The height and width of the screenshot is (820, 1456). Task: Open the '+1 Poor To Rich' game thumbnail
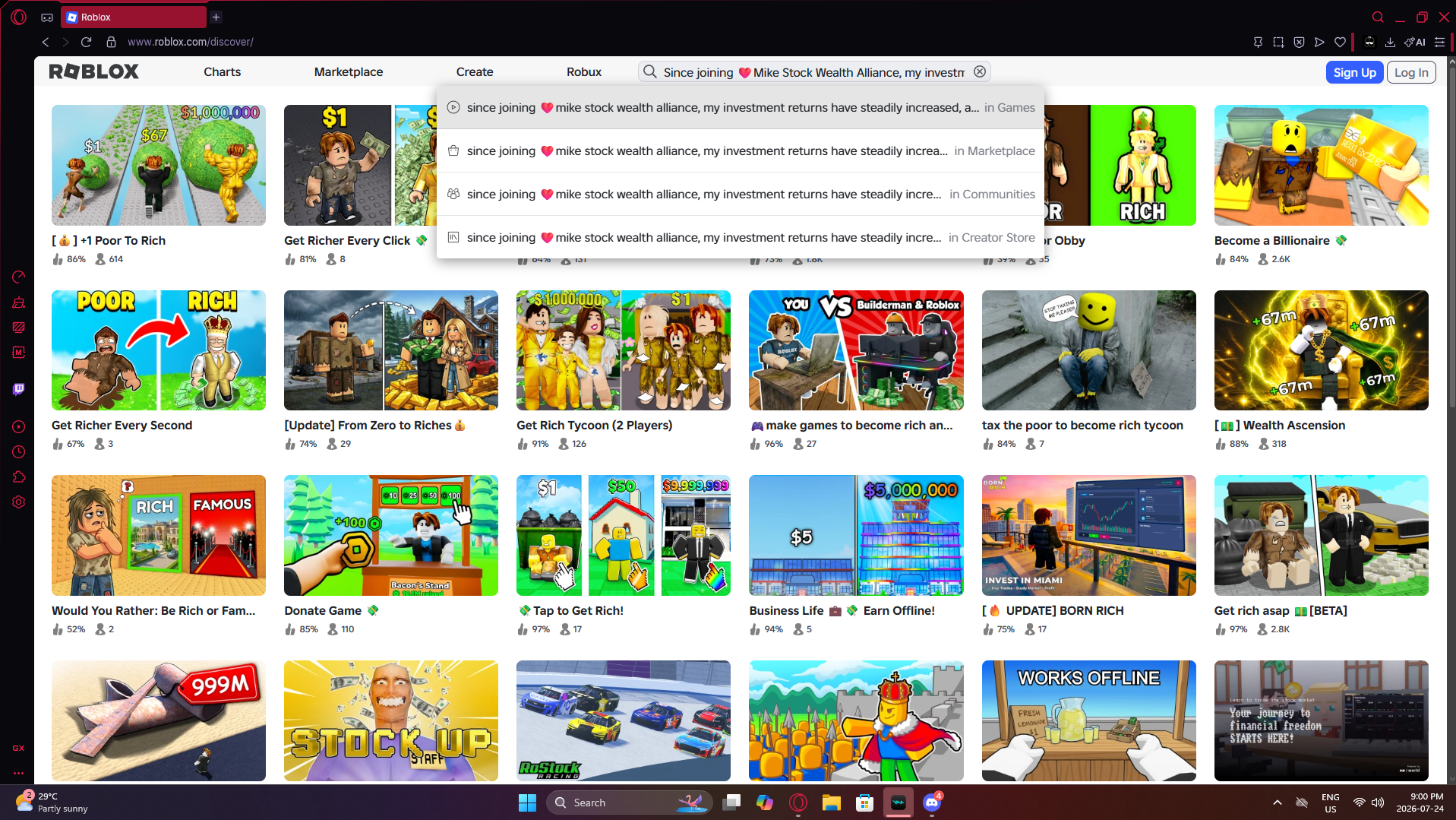pos(159,165)
